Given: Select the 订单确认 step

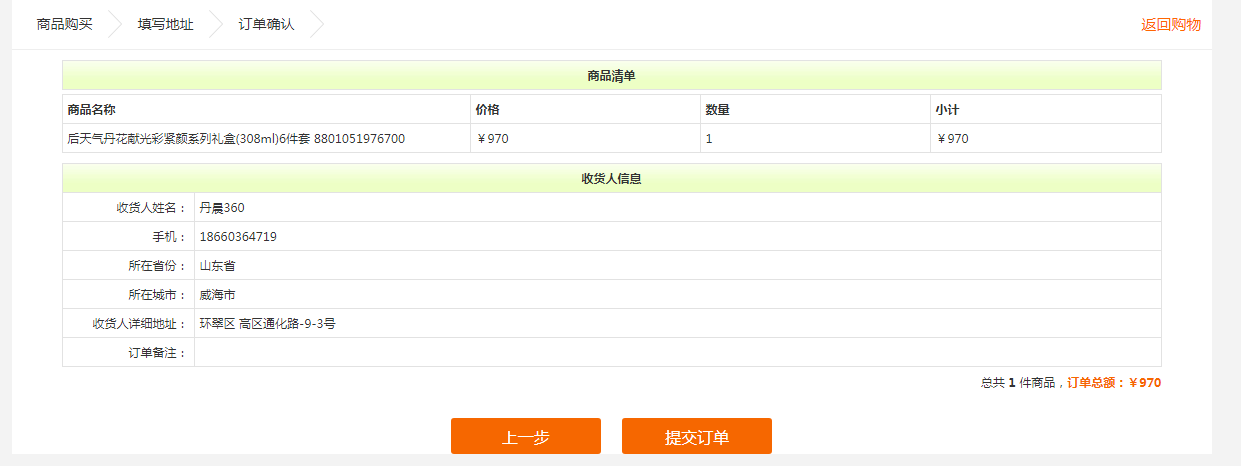Looking at the screenshot, I should (266, 24).
